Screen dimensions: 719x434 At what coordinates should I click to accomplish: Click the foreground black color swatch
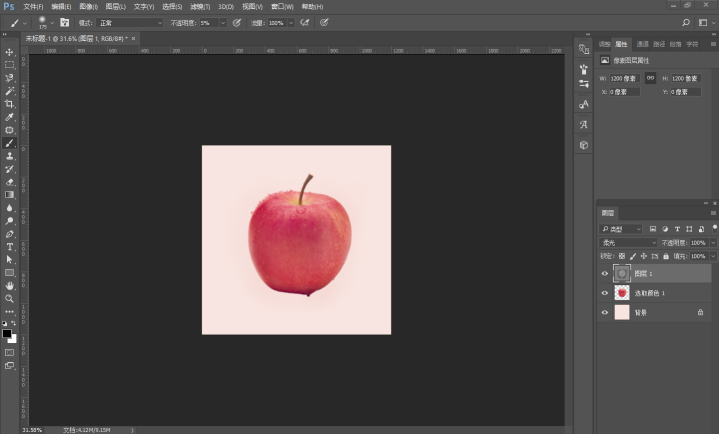pyautogui.click(x=6, y=334)
